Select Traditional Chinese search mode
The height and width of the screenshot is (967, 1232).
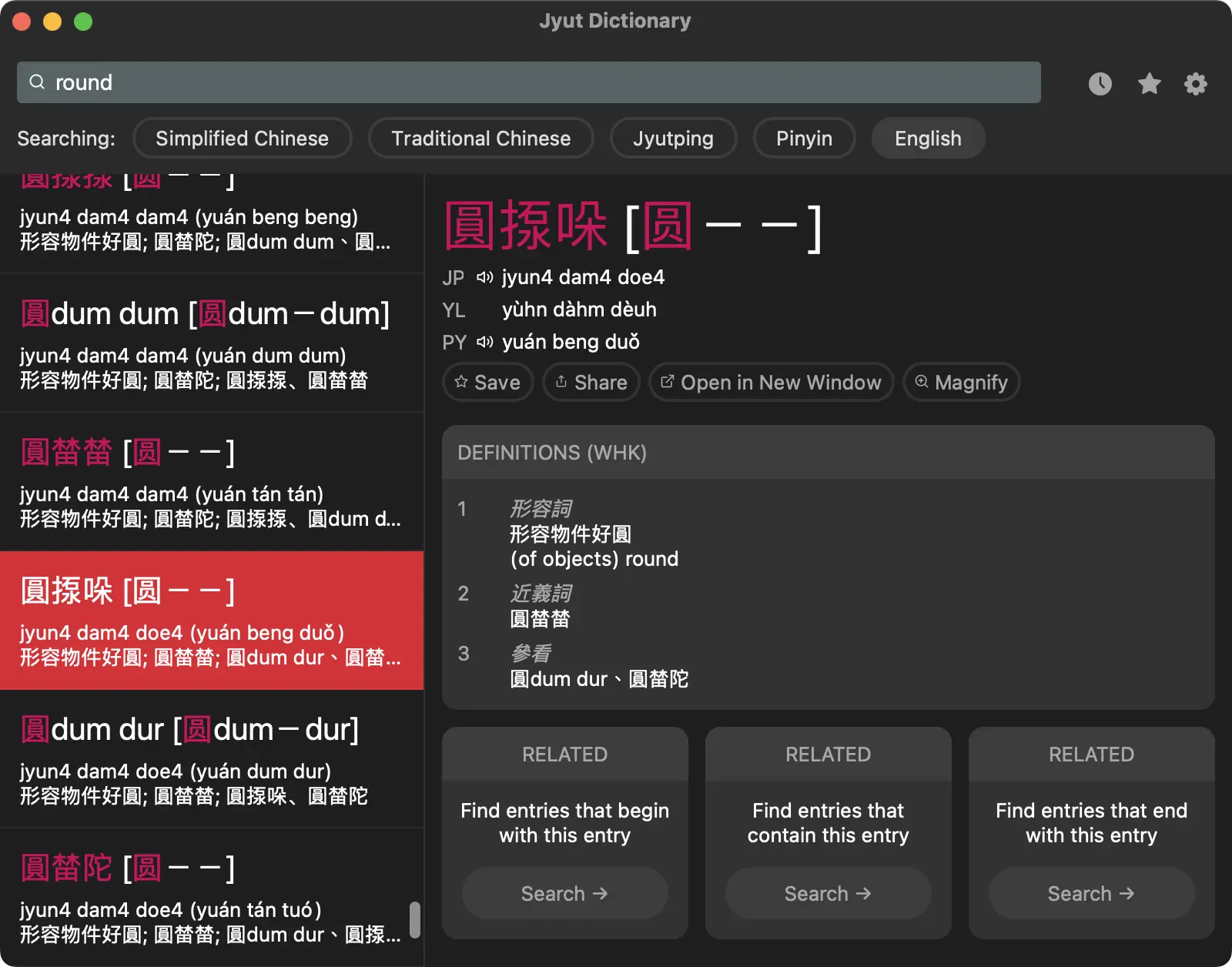[x=481, y=139]
